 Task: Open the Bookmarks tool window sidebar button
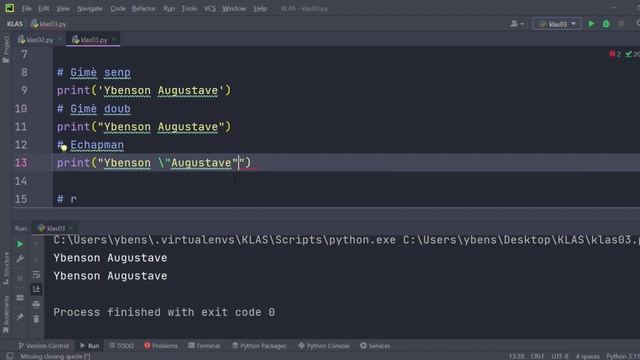point(6,314)
